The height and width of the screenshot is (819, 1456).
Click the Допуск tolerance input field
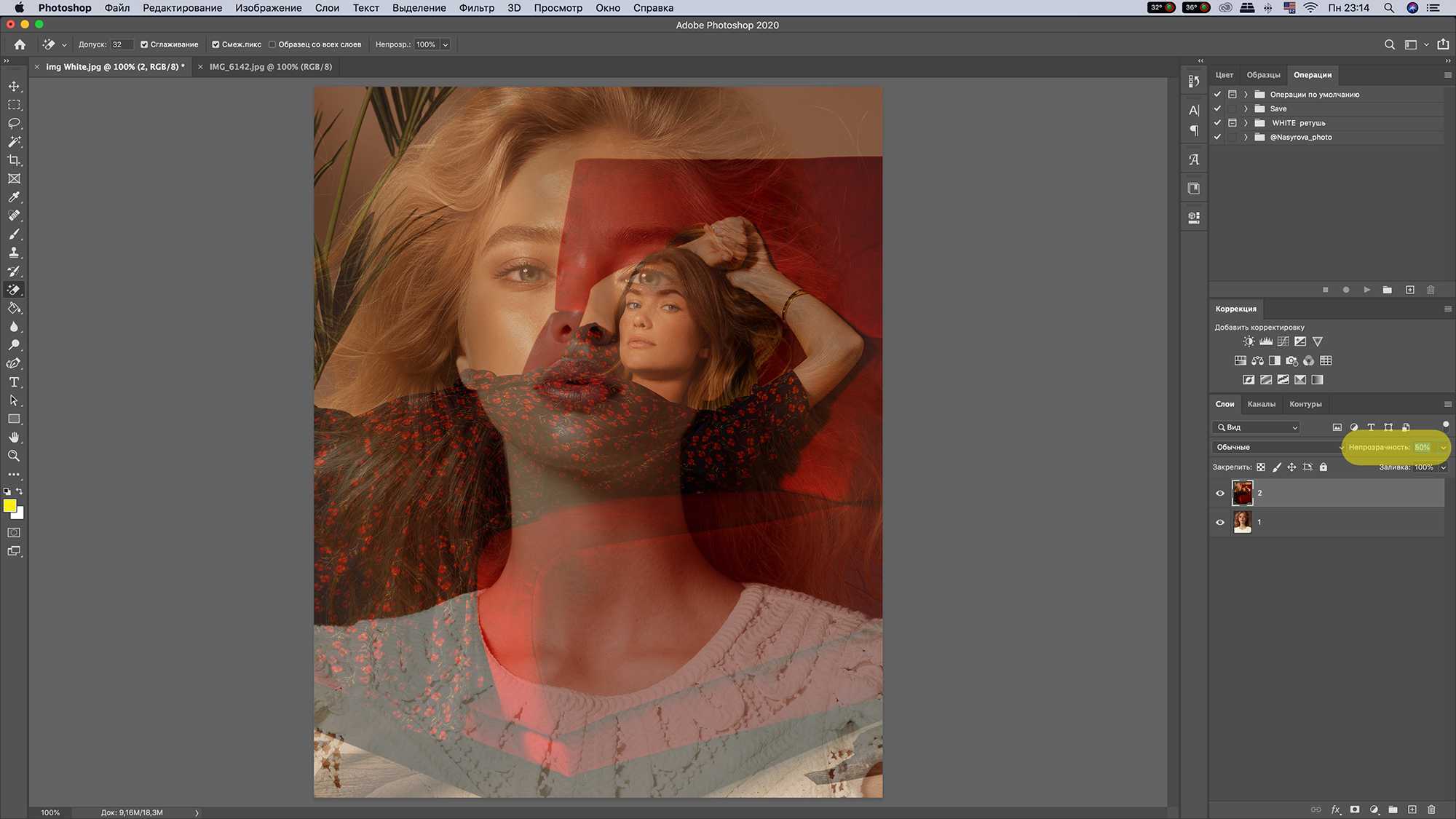[x=121, y=44]
